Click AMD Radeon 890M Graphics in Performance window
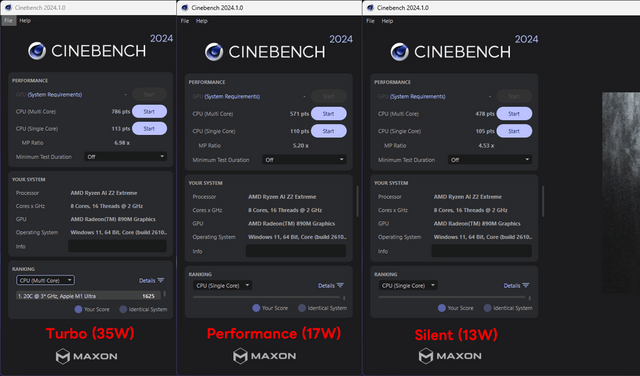The height and width of the screenshot is (376, 640). tap(291, 224)
